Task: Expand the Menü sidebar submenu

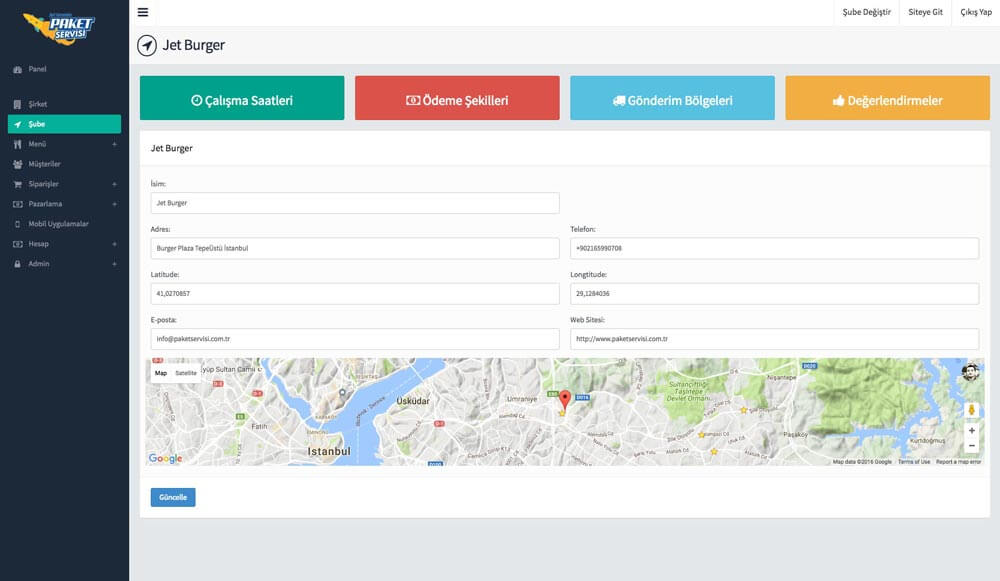Action: pyautogui.click(x=114, y=144)
